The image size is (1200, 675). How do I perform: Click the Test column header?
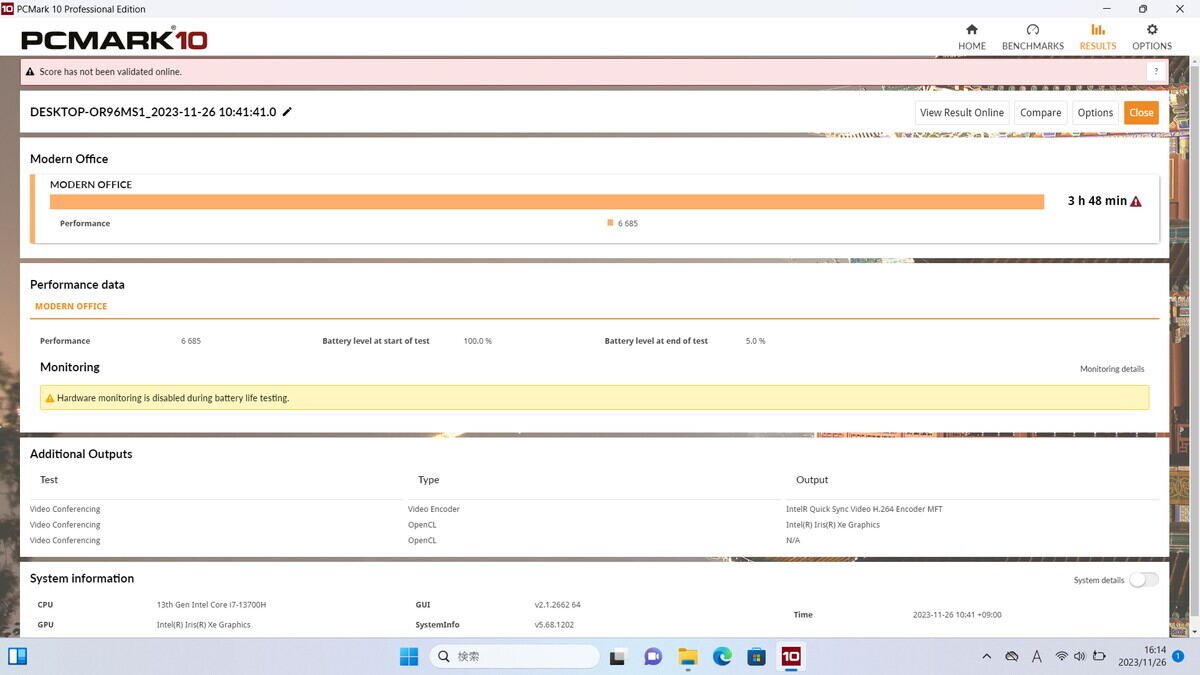(49, 480)
